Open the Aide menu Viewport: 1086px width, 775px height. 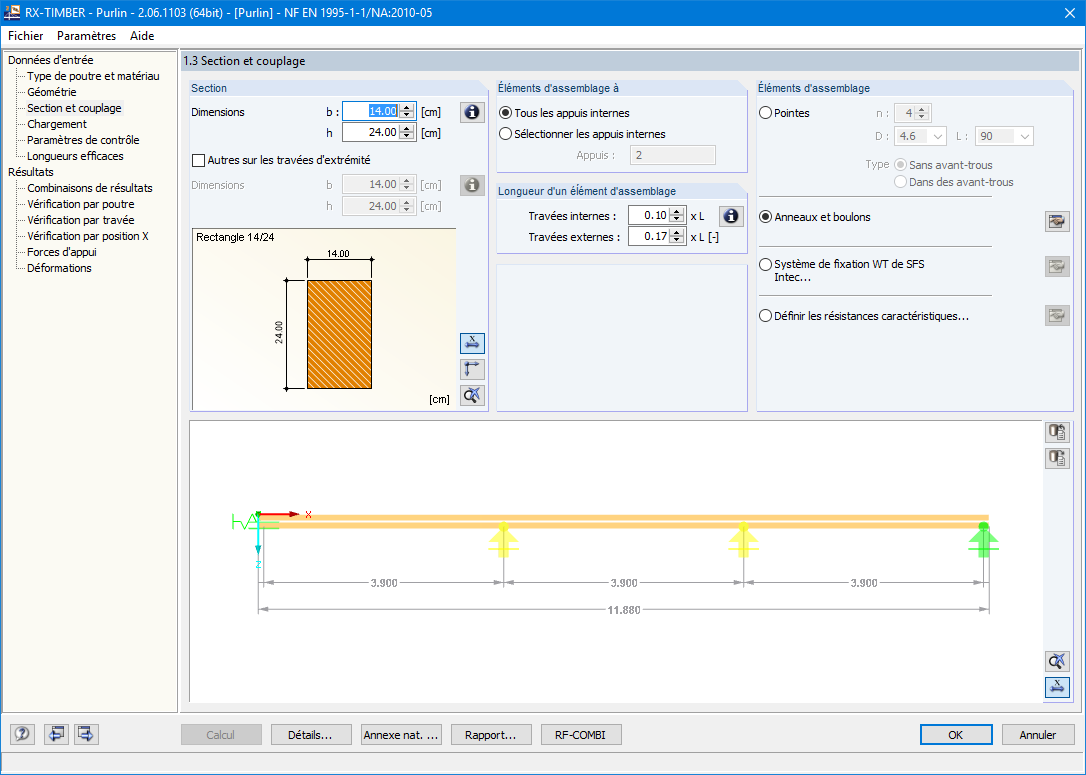tap(142, 36)
